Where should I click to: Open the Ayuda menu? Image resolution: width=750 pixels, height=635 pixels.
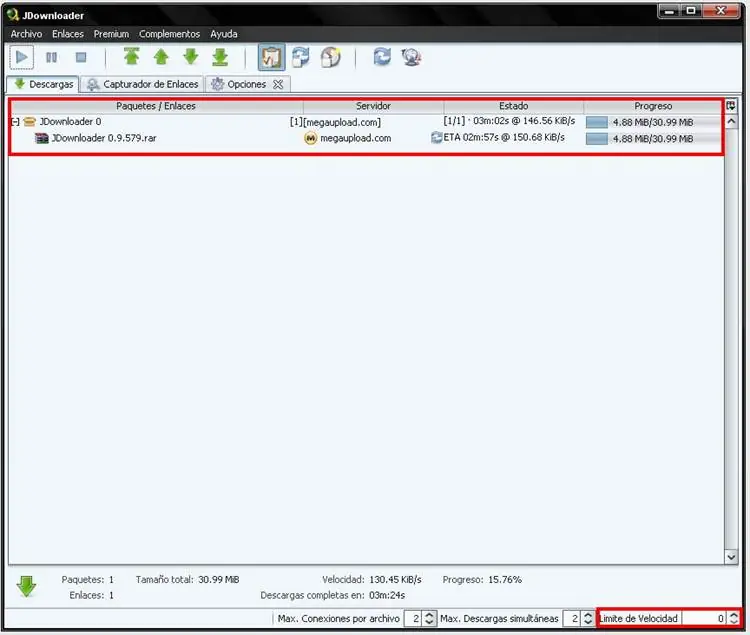click(x=224, y=34)
